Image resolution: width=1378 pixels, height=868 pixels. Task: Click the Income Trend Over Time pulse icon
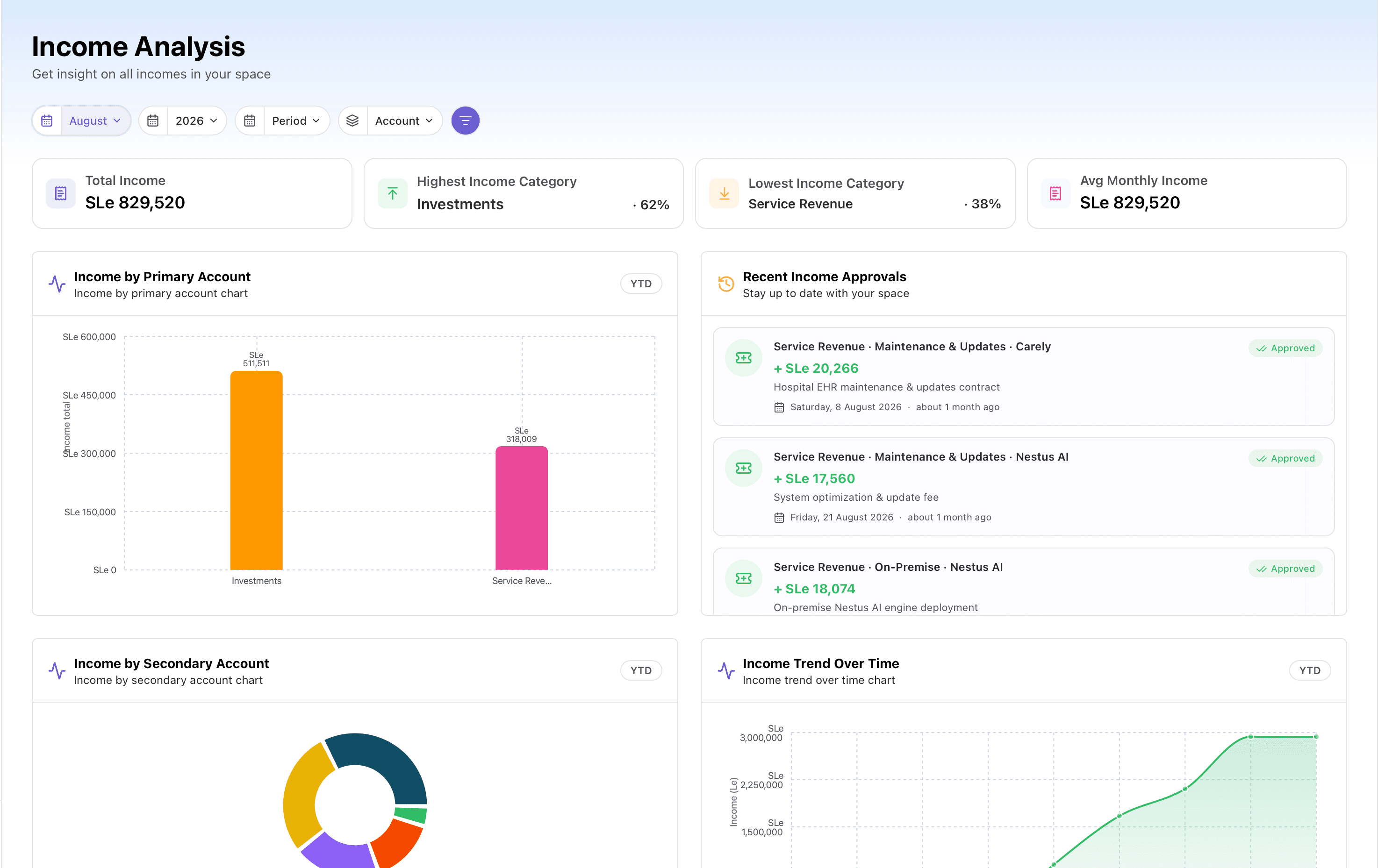[726, 670]
